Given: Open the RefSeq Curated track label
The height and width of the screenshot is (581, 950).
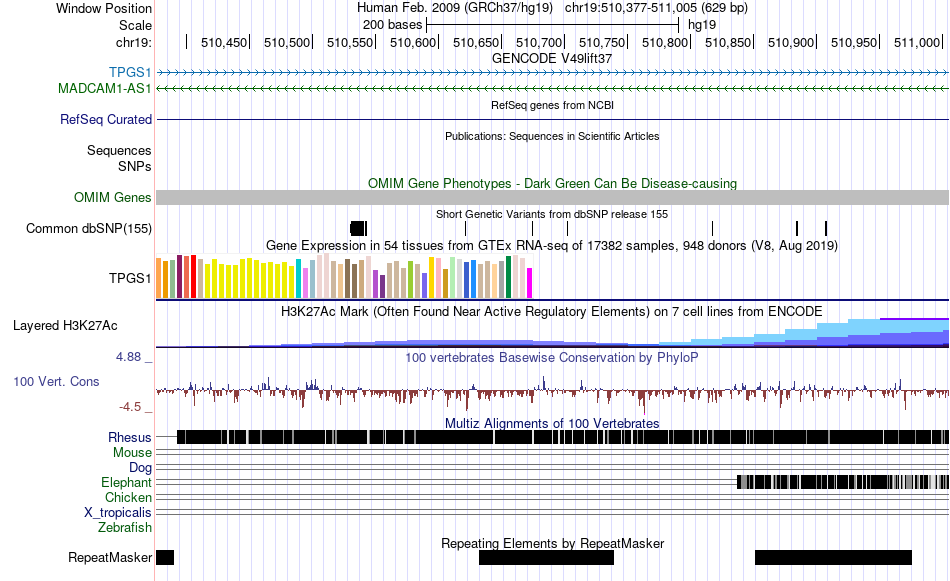Looking at the screenshot, I should click(x=105, y=119).
